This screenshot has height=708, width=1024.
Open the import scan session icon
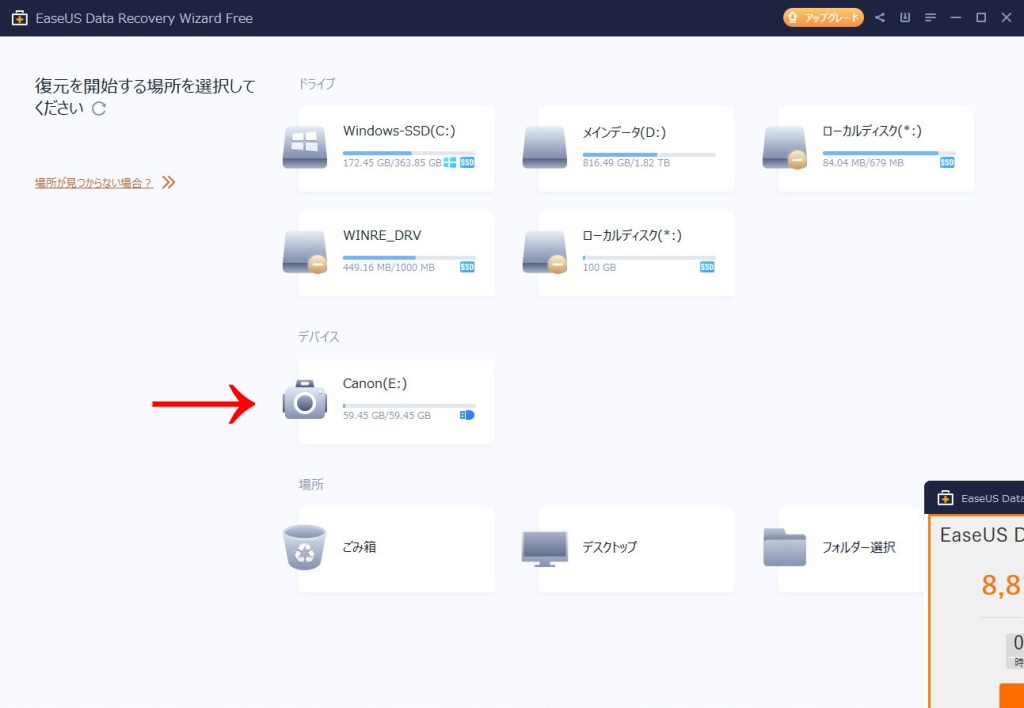(904, 18)
